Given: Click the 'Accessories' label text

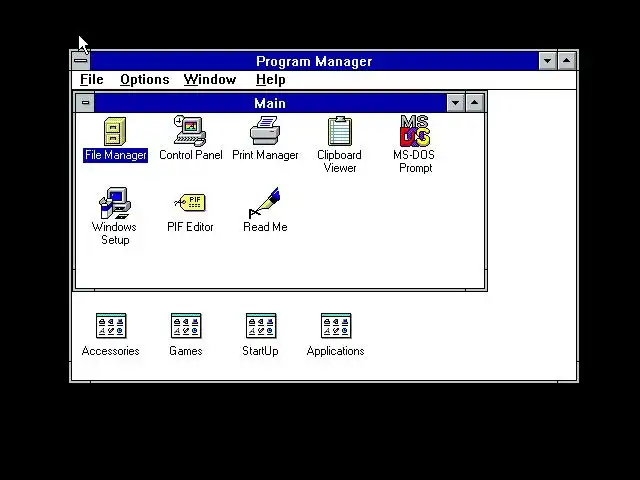Looking at the screenshot, I should tap(111, 351).
